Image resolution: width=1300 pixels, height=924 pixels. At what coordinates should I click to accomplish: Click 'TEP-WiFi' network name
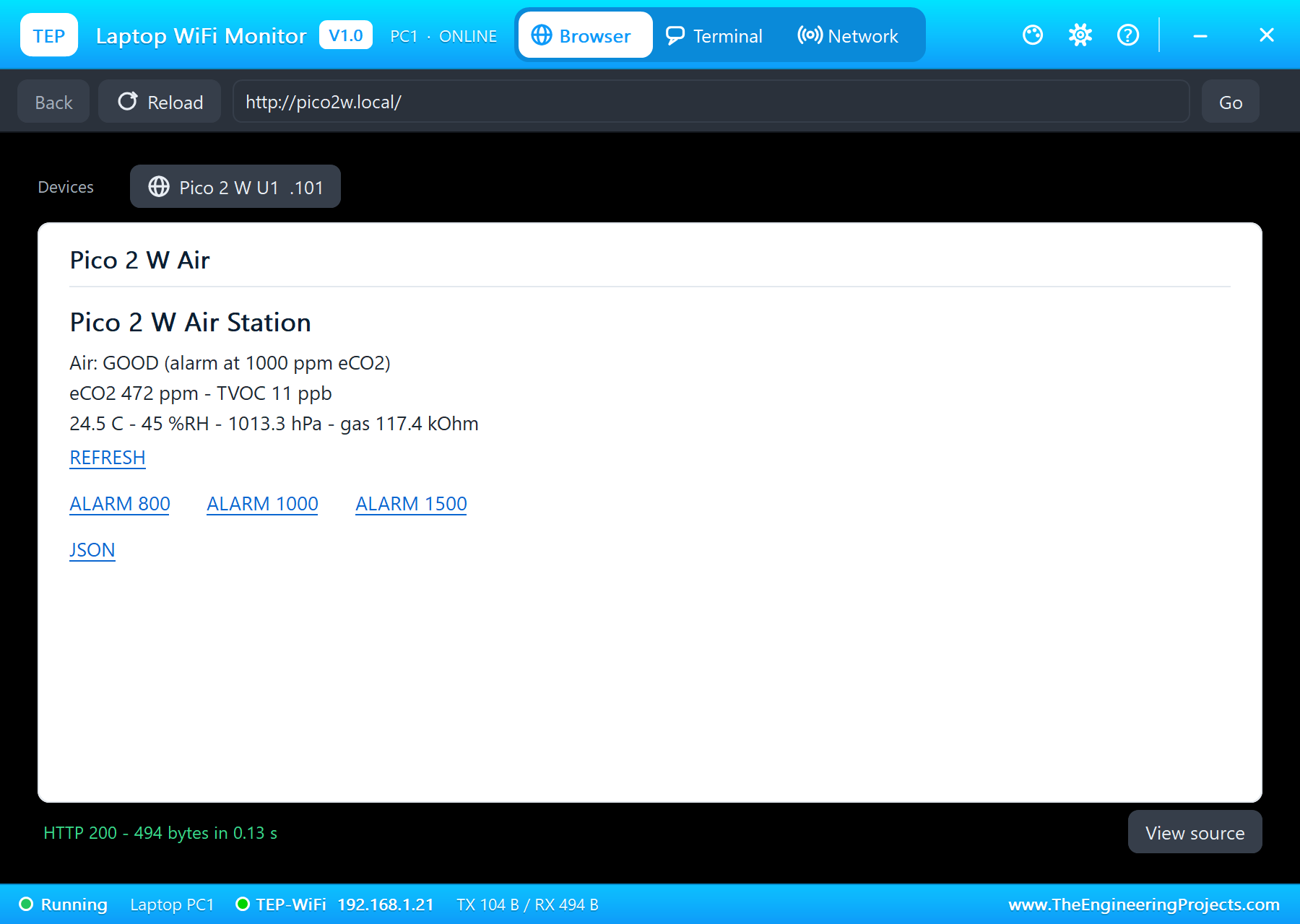[291, 905]
